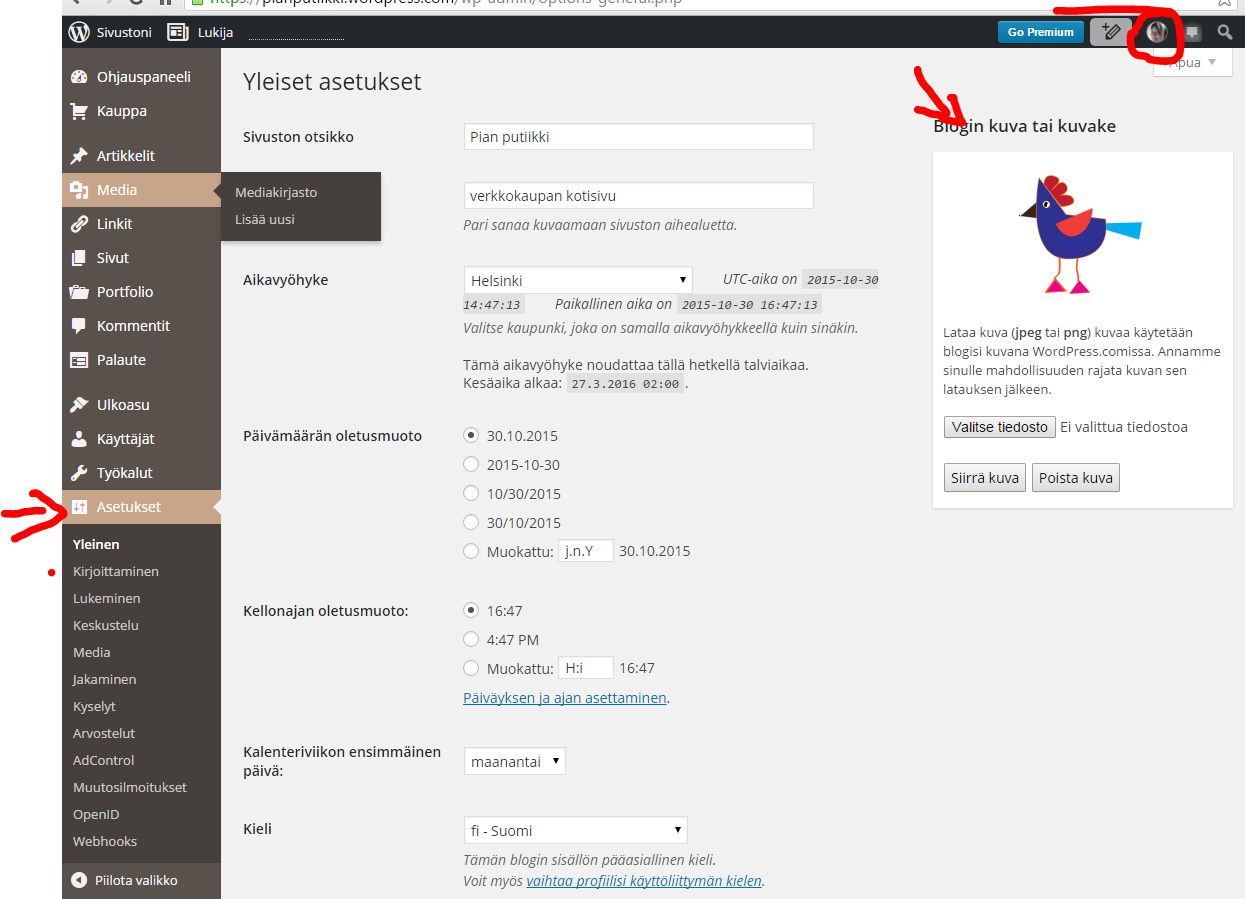Open the Päiväyksen ja ajan asettaminen link

click(565, 697)
